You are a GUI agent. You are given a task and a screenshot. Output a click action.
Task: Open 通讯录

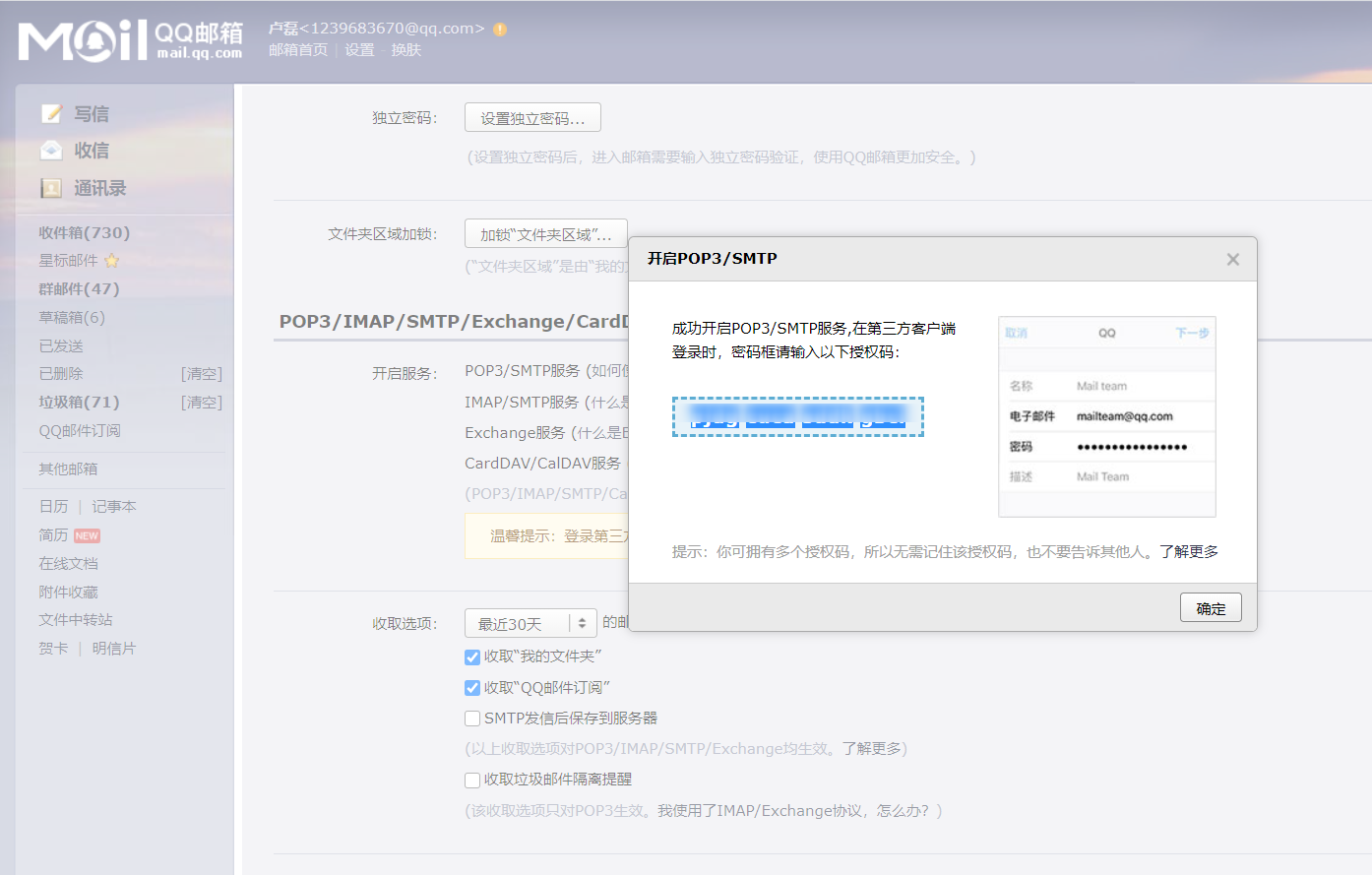(x=100, y=188)
